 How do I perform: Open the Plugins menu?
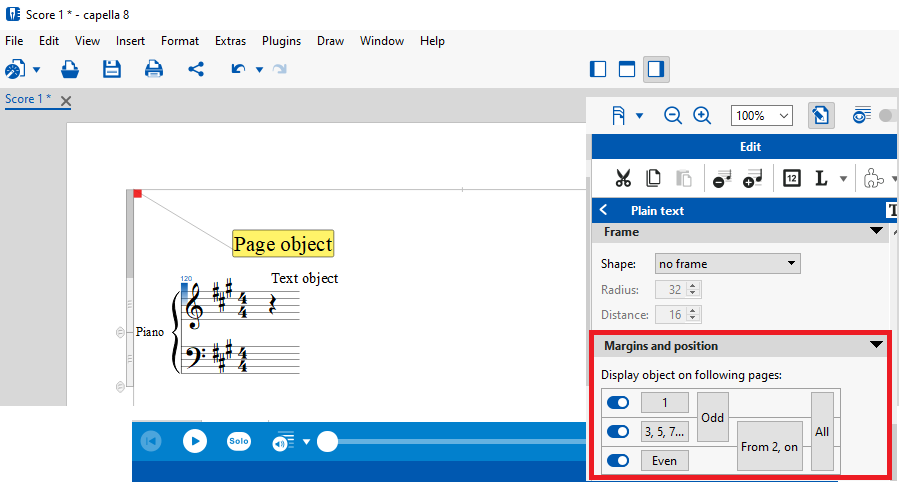click(282, 41)
